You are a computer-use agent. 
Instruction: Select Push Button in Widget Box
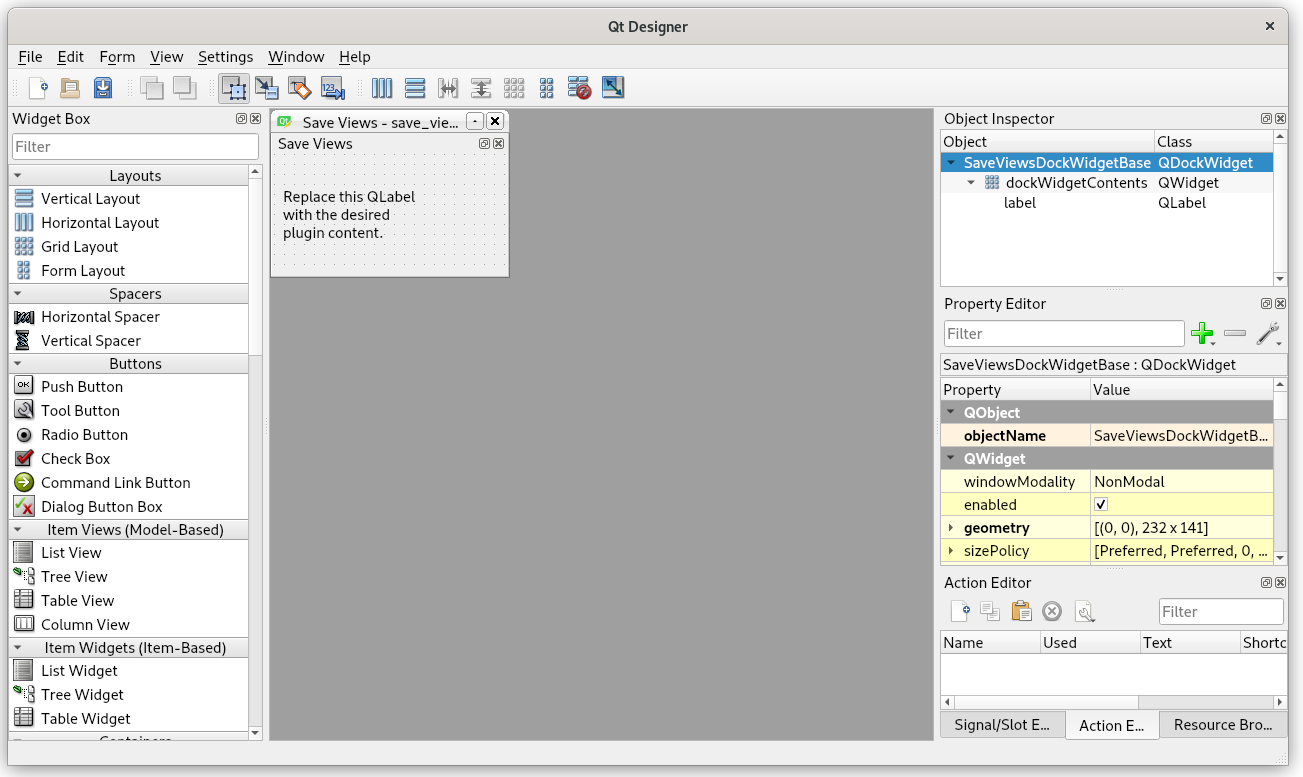[x=128, y=387]
